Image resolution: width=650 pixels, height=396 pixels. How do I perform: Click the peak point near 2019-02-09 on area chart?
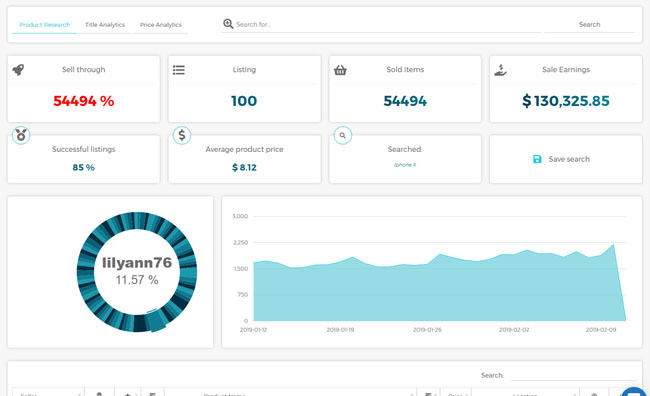613,245
